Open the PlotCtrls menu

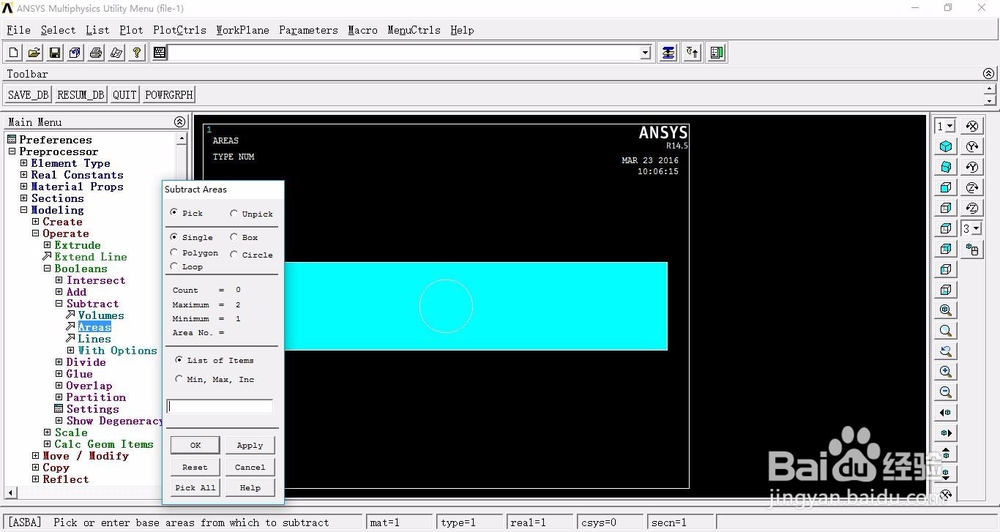[x=179, y=30]
